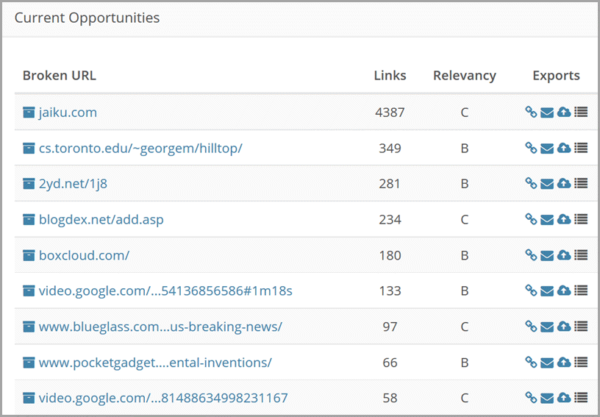Click the email icon for boxcloud.com/ row
The width and height of the screenshot is (600, 417).
click(547, 256)
